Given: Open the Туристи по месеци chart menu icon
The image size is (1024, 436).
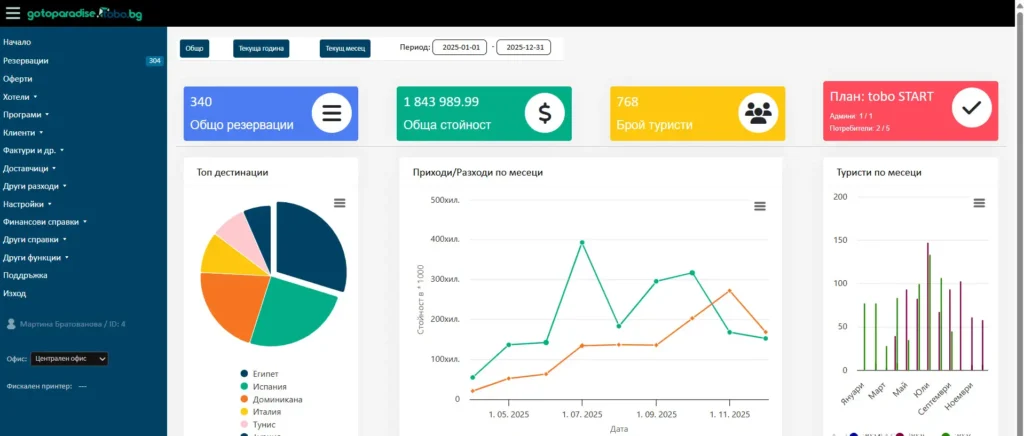Looking at the screenshot, I should pos(979,203).
